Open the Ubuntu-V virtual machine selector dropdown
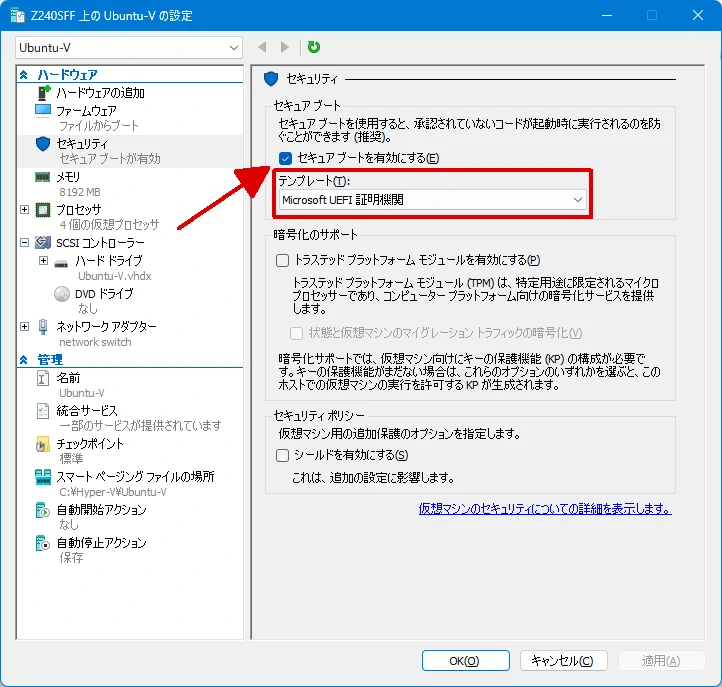 tap(130, 47)
